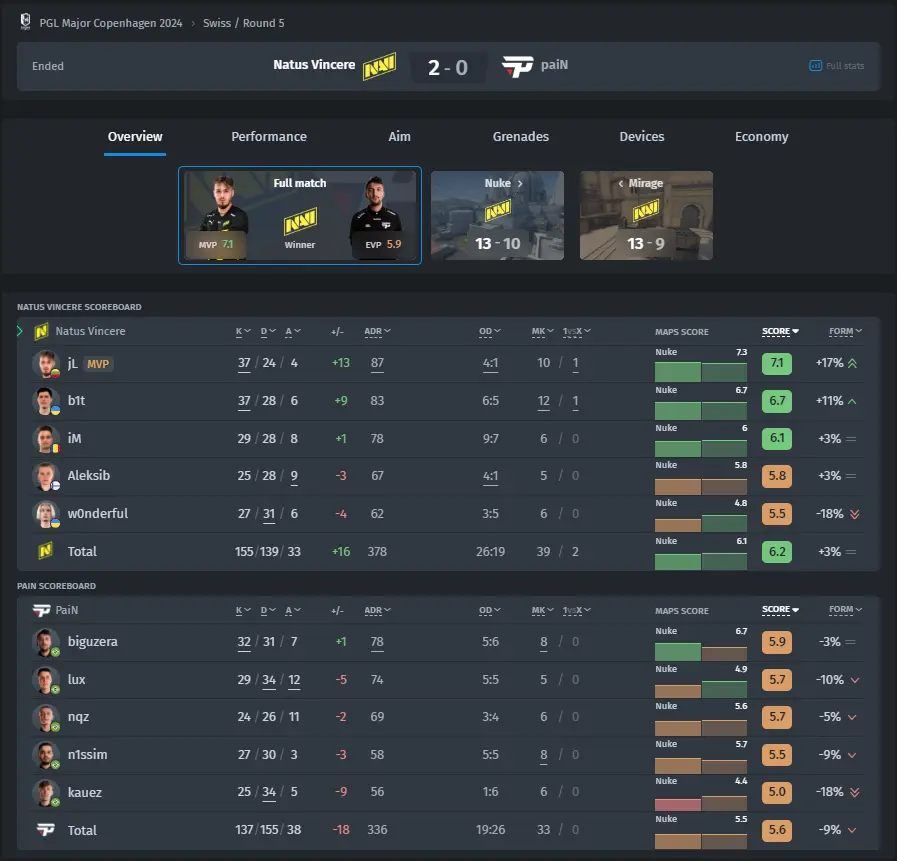Open the Aim tab

click(x=399, y=137)
